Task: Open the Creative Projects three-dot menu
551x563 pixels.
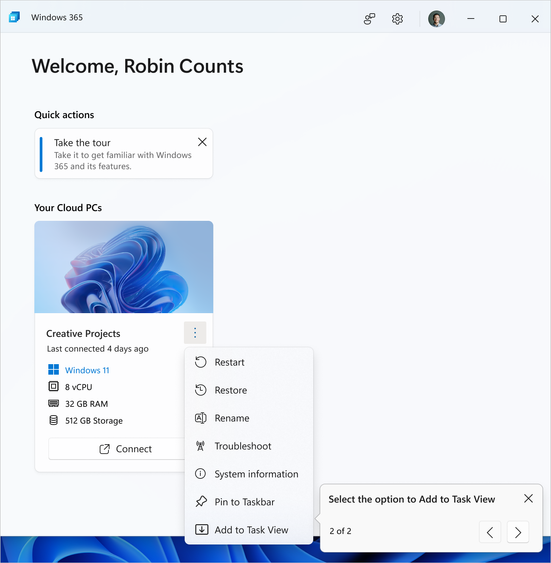Action: [195, 332]
